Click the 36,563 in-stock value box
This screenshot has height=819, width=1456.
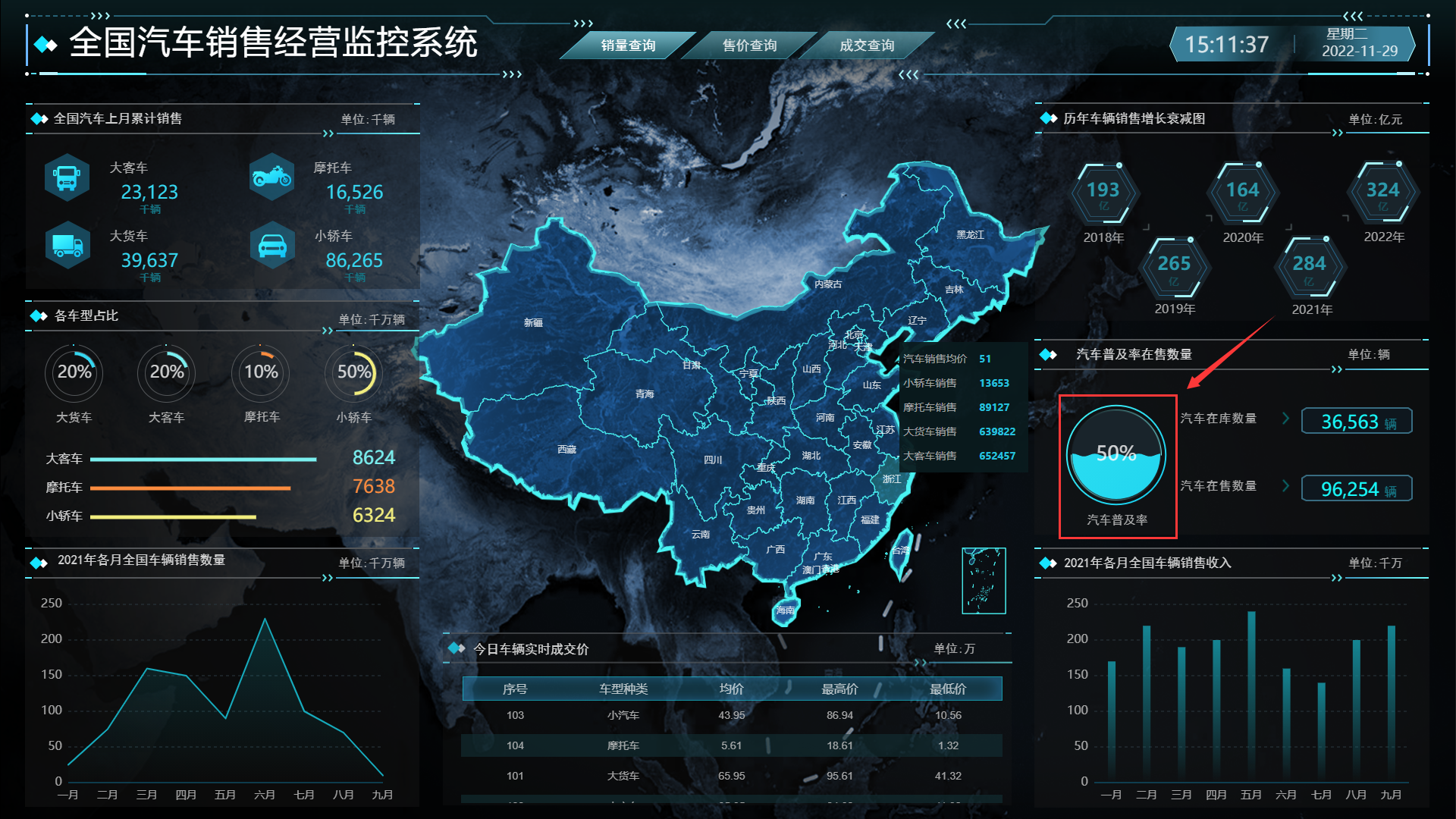1357,421
